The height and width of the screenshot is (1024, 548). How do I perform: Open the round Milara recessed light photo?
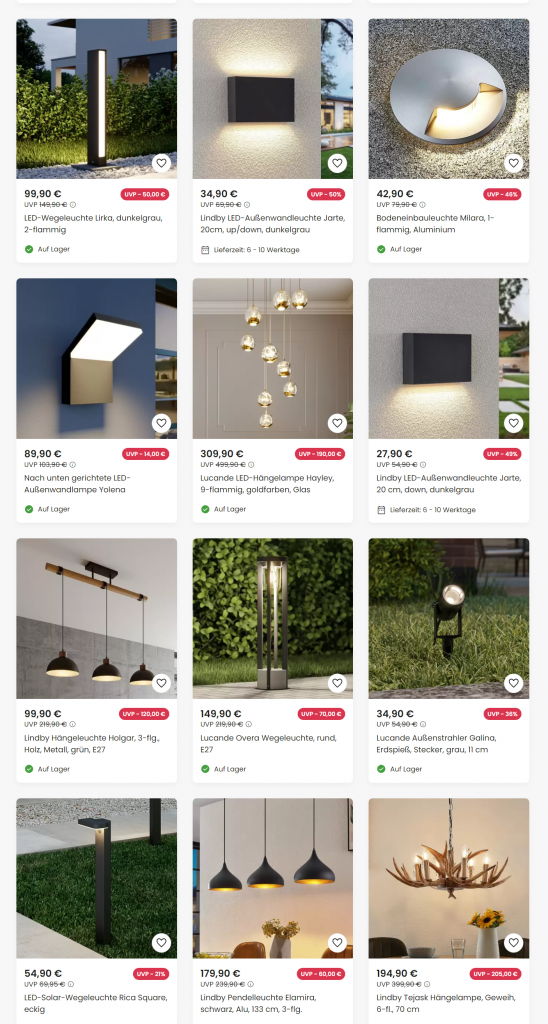click(449, 99)
